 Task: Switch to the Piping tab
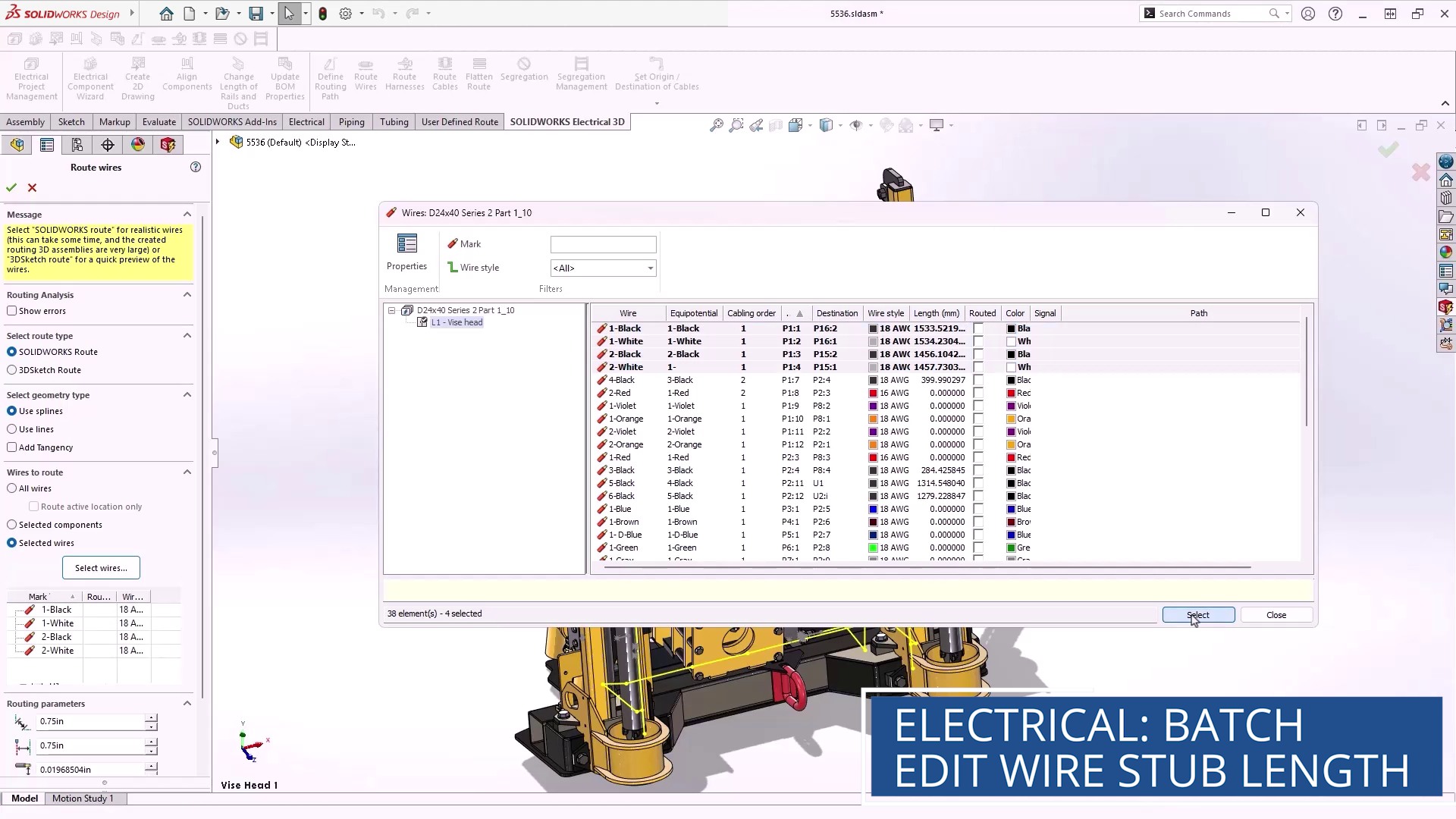tap(351, 122)
